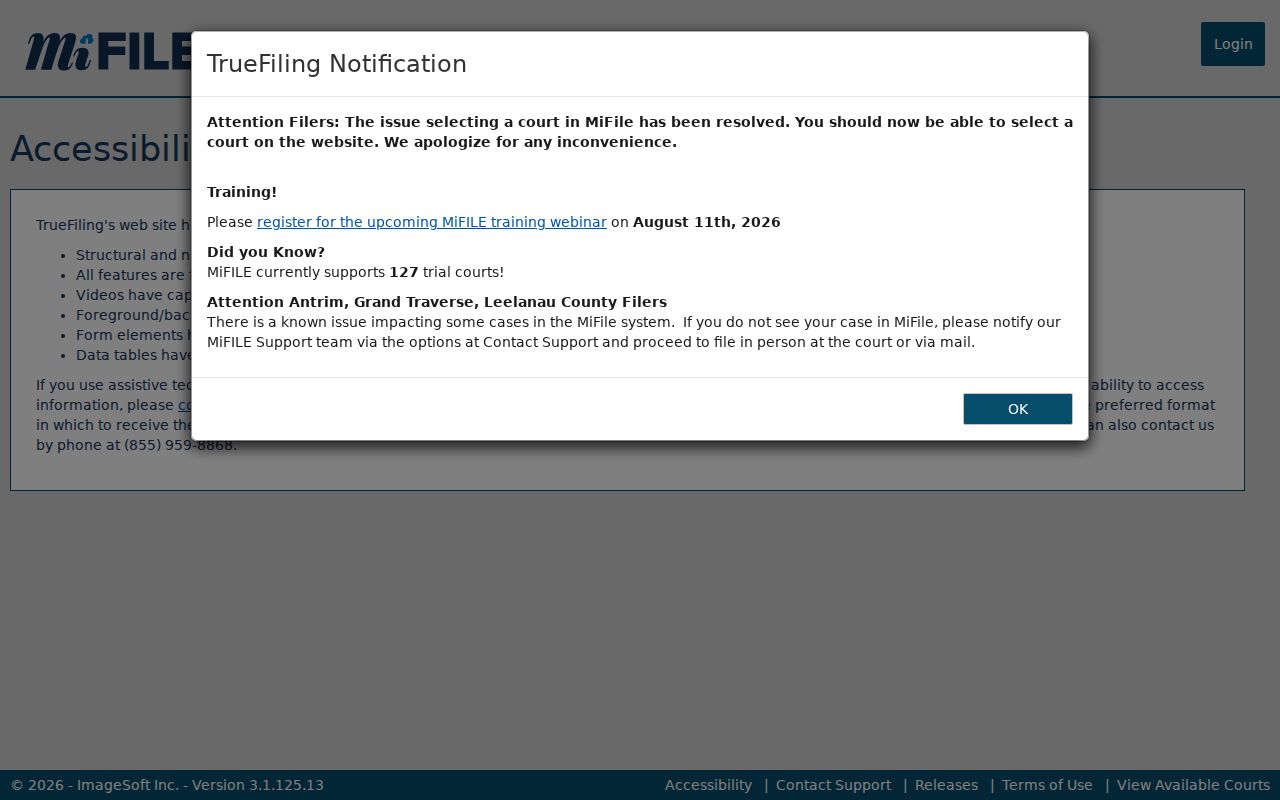This screenshot has height=800, width=1280.
Task: Click the Antrim, Grand Traverse, Leelanau heading
Action: (x=437, y=302)
